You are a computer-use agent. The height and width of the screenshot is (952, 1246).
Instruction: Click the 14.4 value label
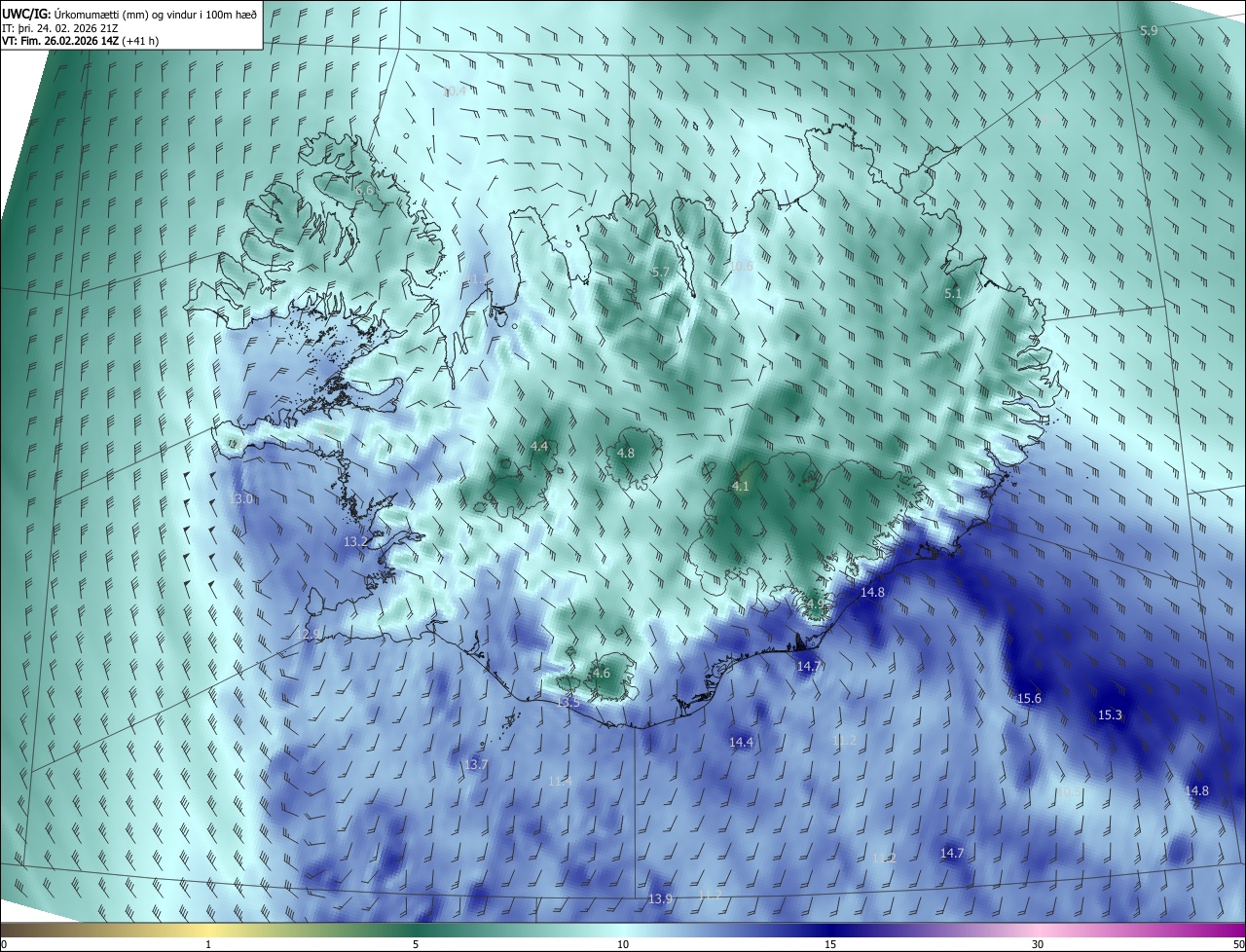tap(742, 742)
